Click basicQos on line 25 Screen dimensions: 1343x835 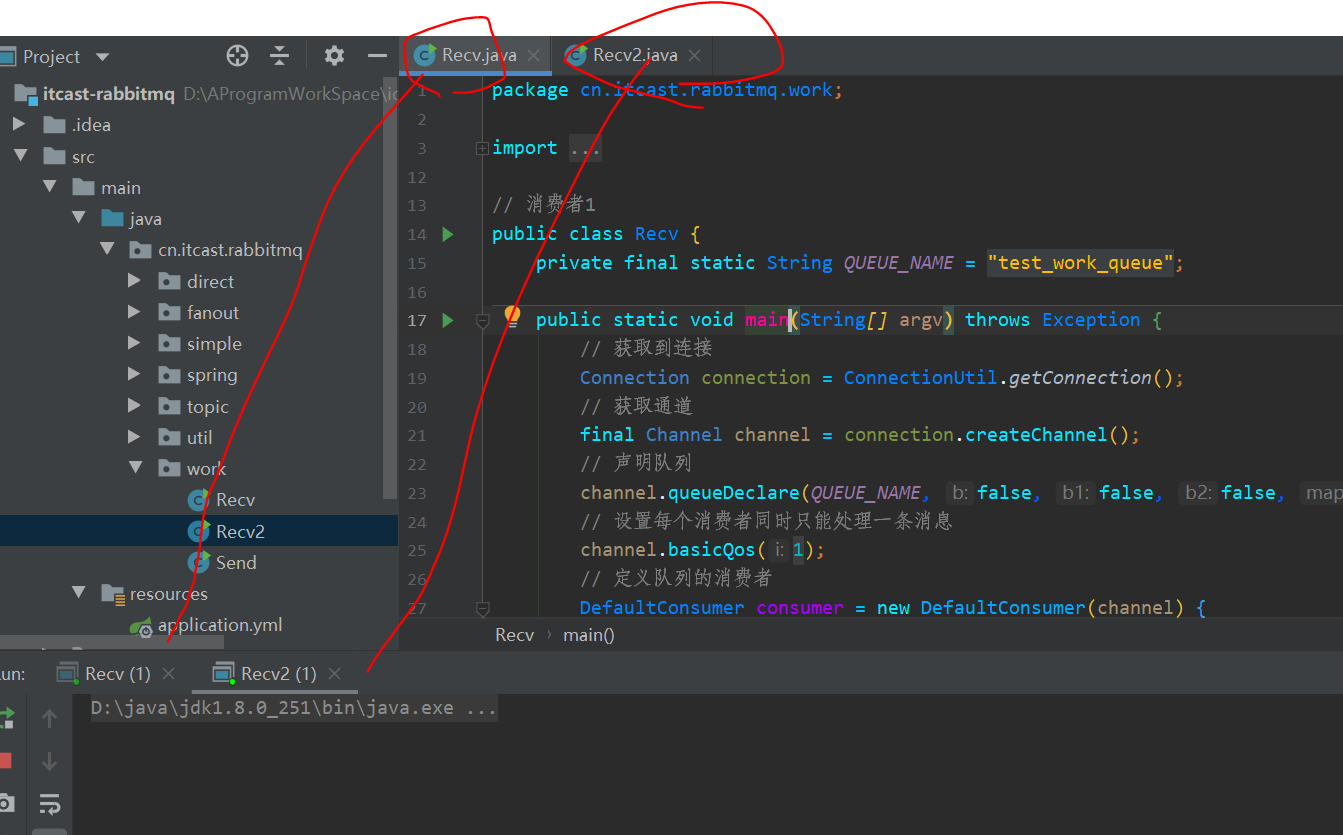[x=712, y=550]
